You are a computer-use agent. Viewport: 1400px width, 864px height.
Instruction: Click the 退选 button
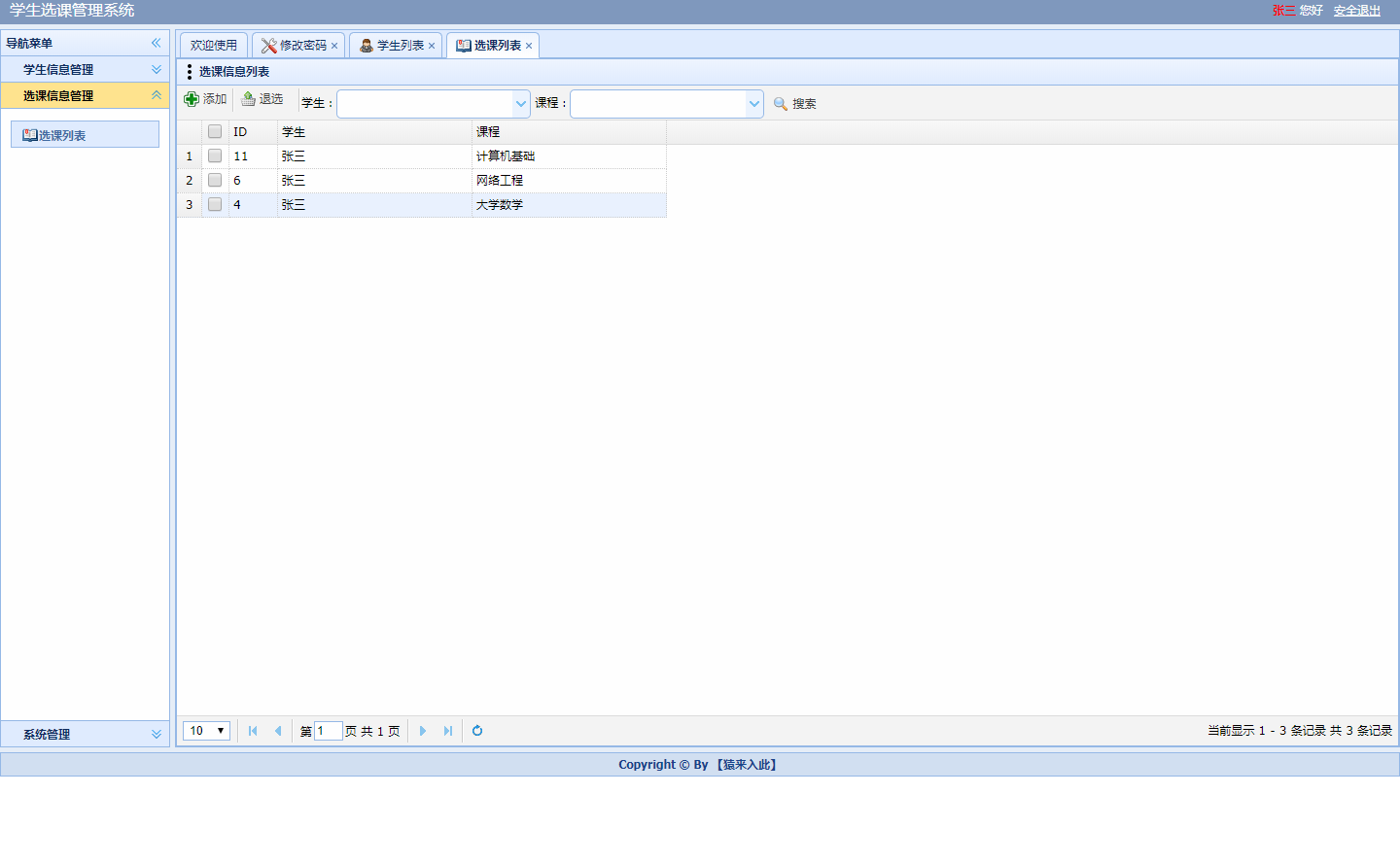(262, 99)
